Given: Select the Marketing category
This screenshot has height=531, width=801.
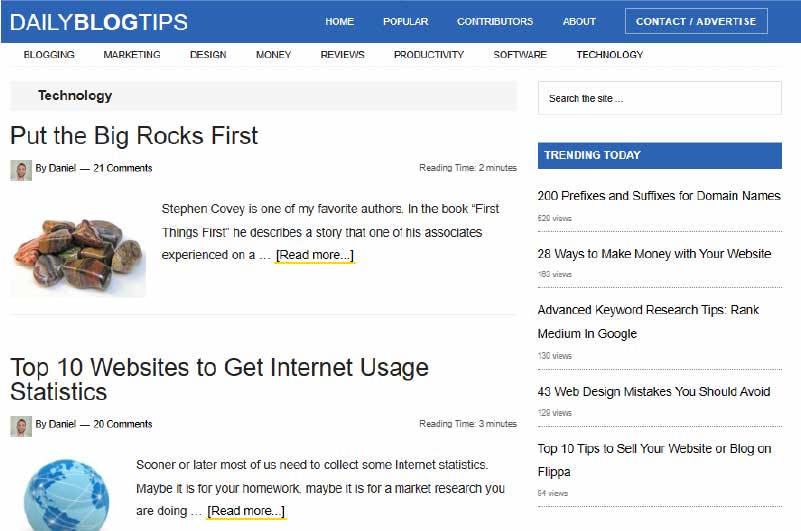Looking at the screenshot, I should 132,55.
